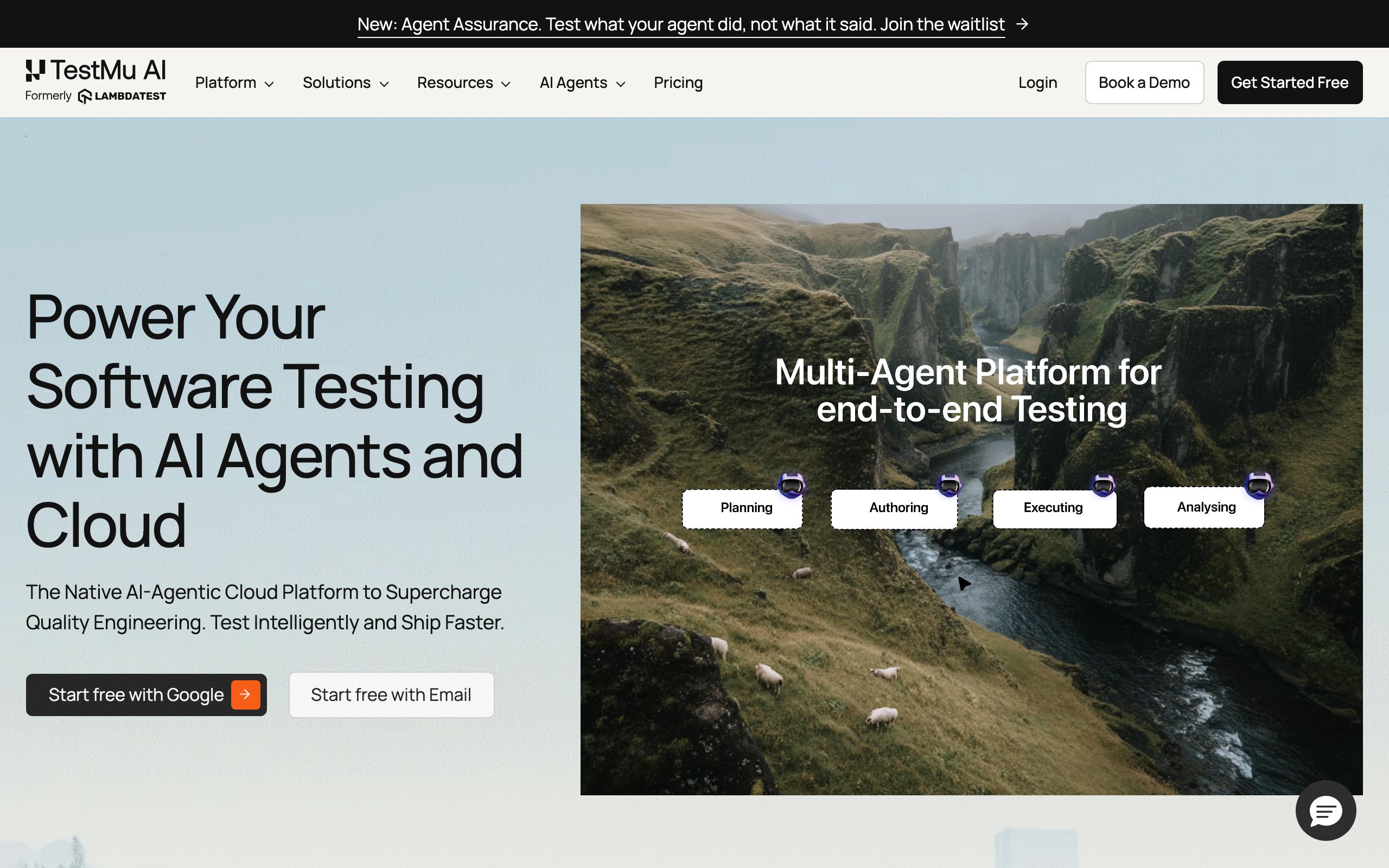Click the agent icon above Analysing card
The height and width of the screenshot is (868, 1389).
point(1259,485)
